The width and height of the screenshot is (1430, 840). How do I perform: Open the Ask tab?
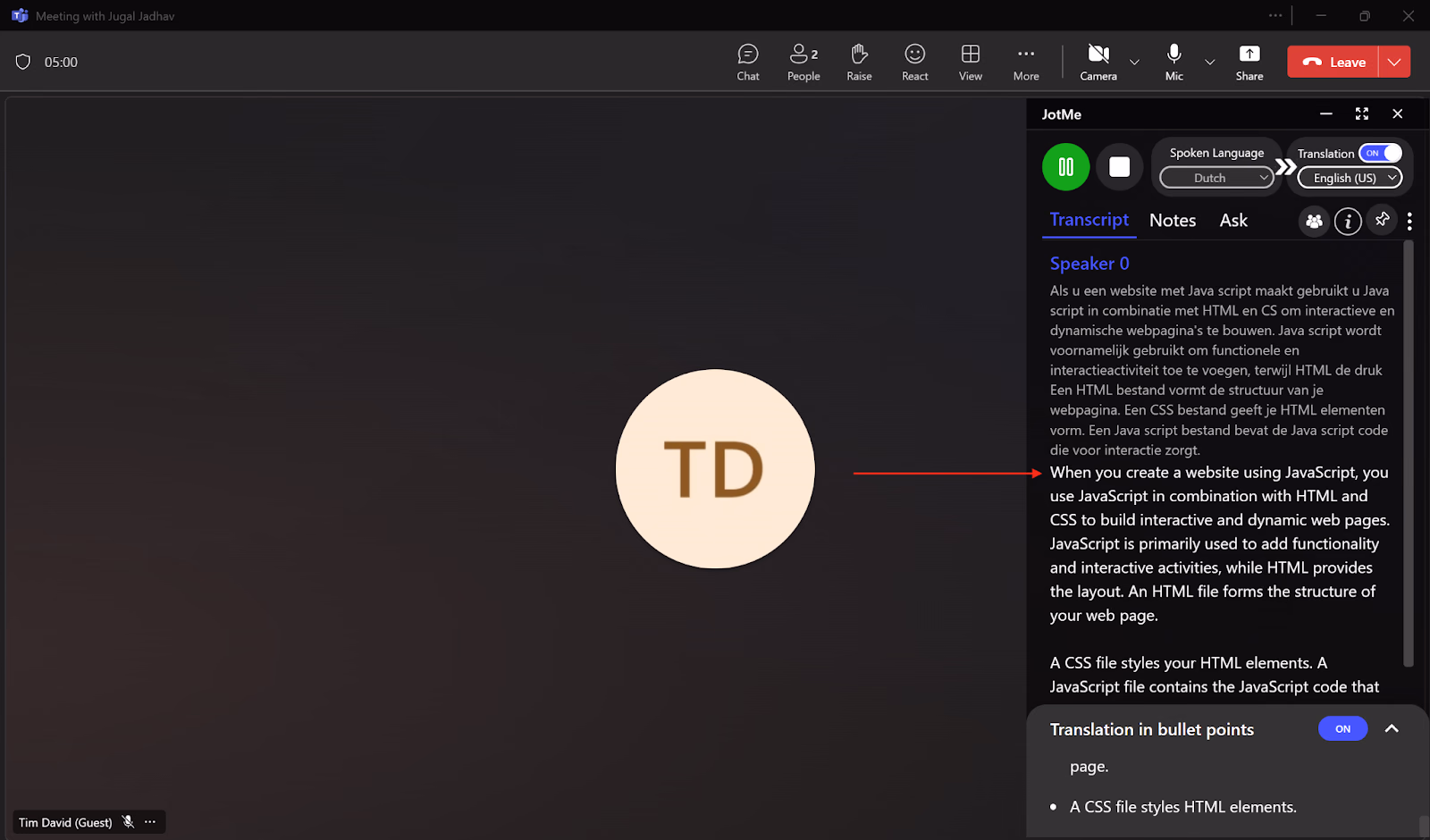pos(1233,221)
